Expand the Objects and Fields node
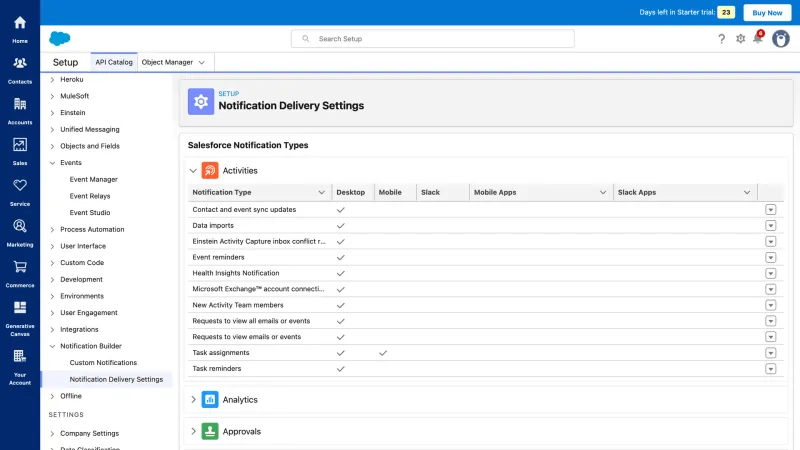Image resolution: width=800 pixels, height=450 pixels. point(52,146)
